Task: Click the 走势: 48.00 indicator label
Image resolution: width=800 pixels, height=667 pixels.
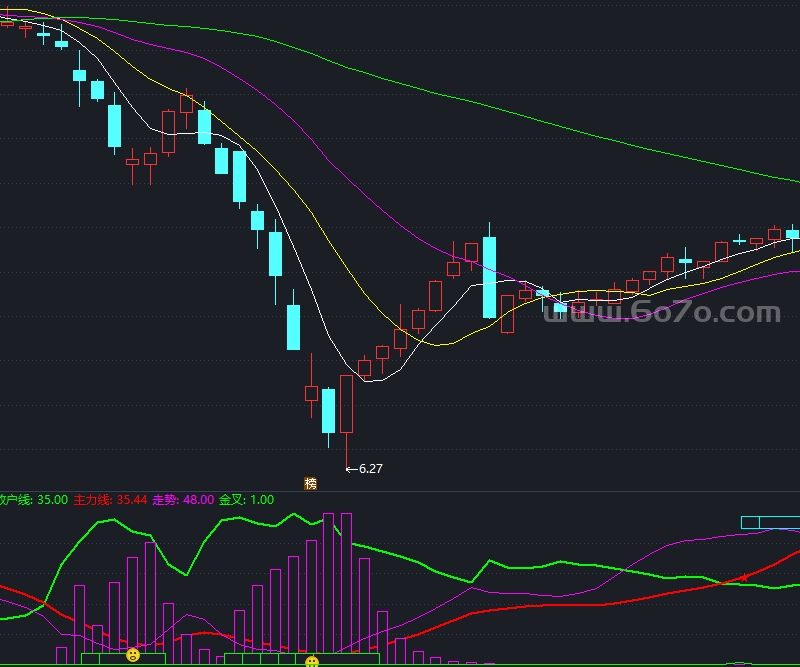Action: (x=183, y=500)
